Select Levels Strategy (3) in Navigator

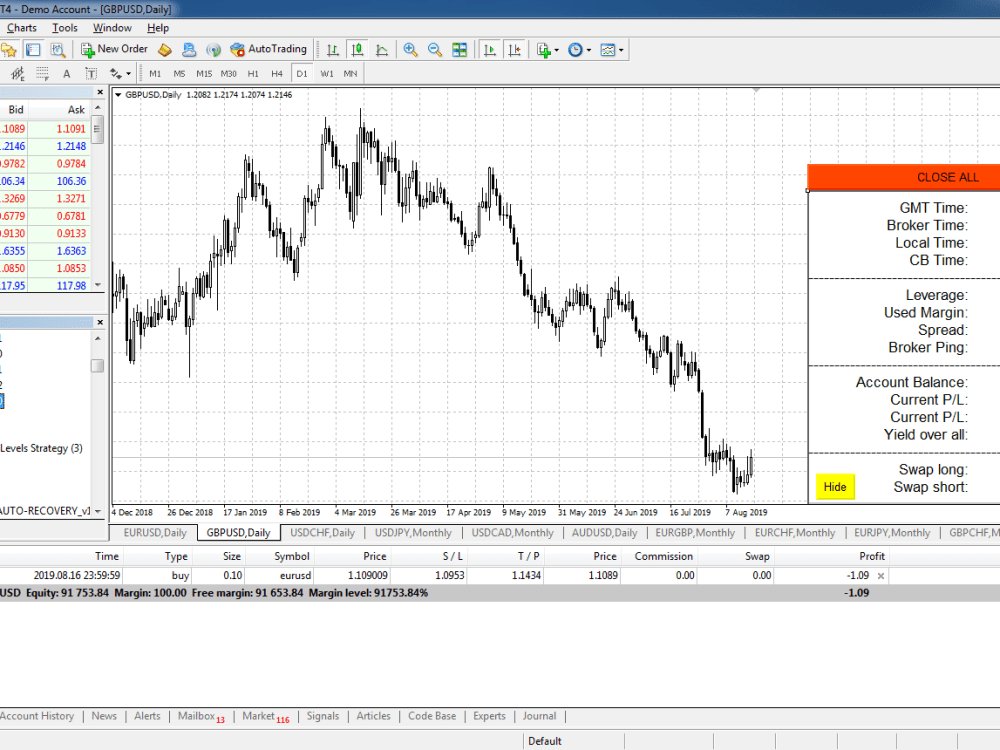(x=41, y=448)
